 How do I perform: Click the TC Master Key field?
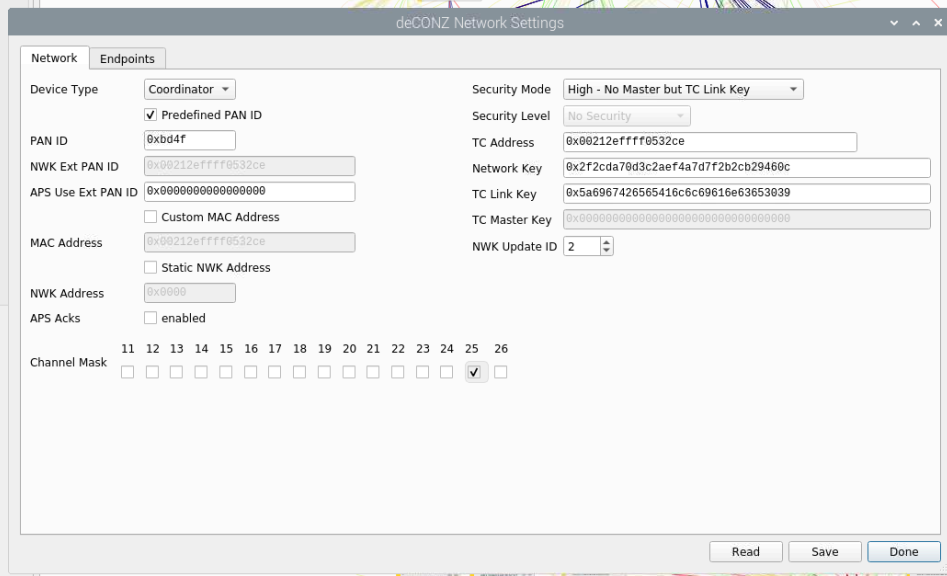click(746, 219)
